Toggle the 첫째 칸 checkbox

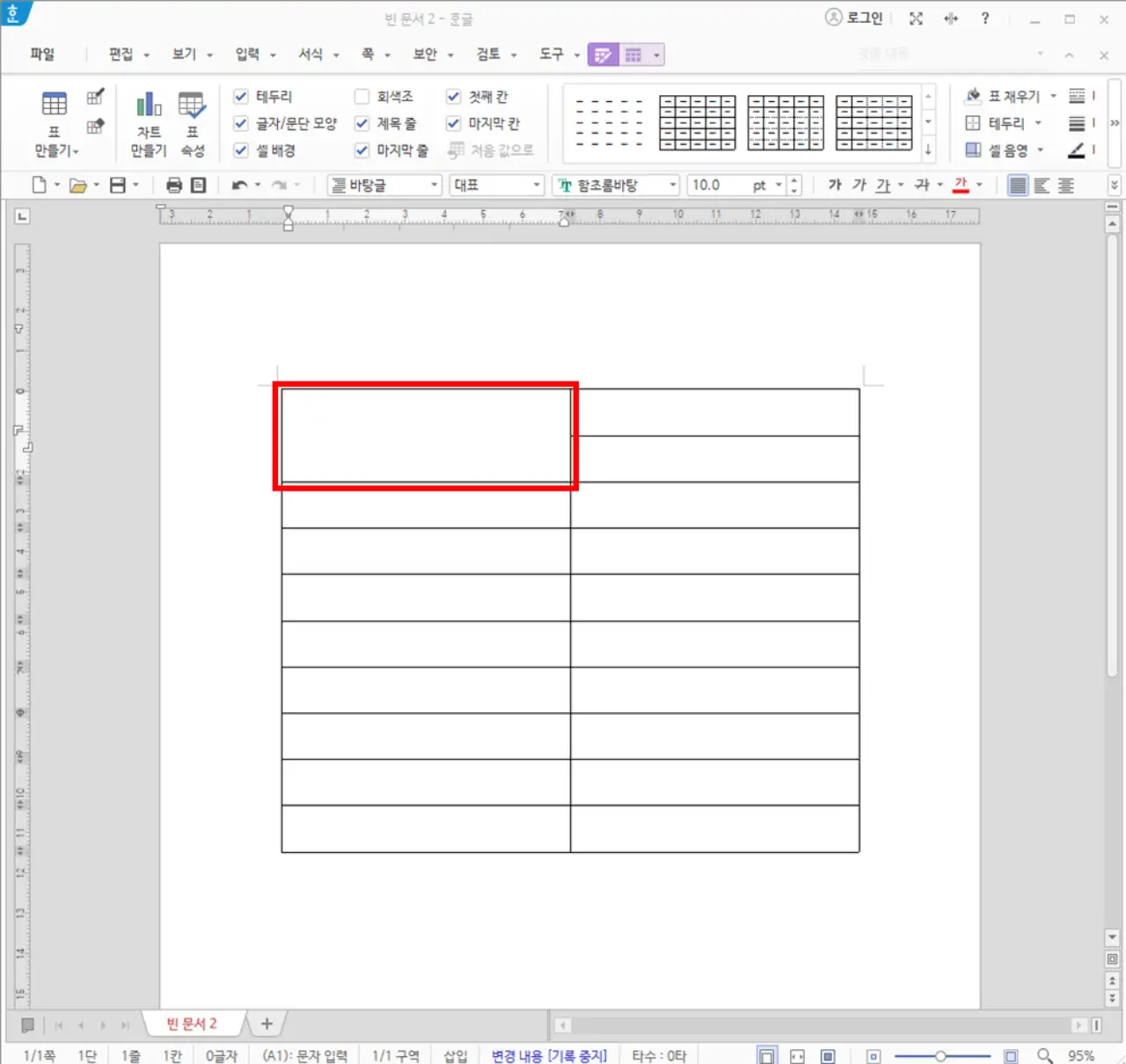tap(453, 97)
